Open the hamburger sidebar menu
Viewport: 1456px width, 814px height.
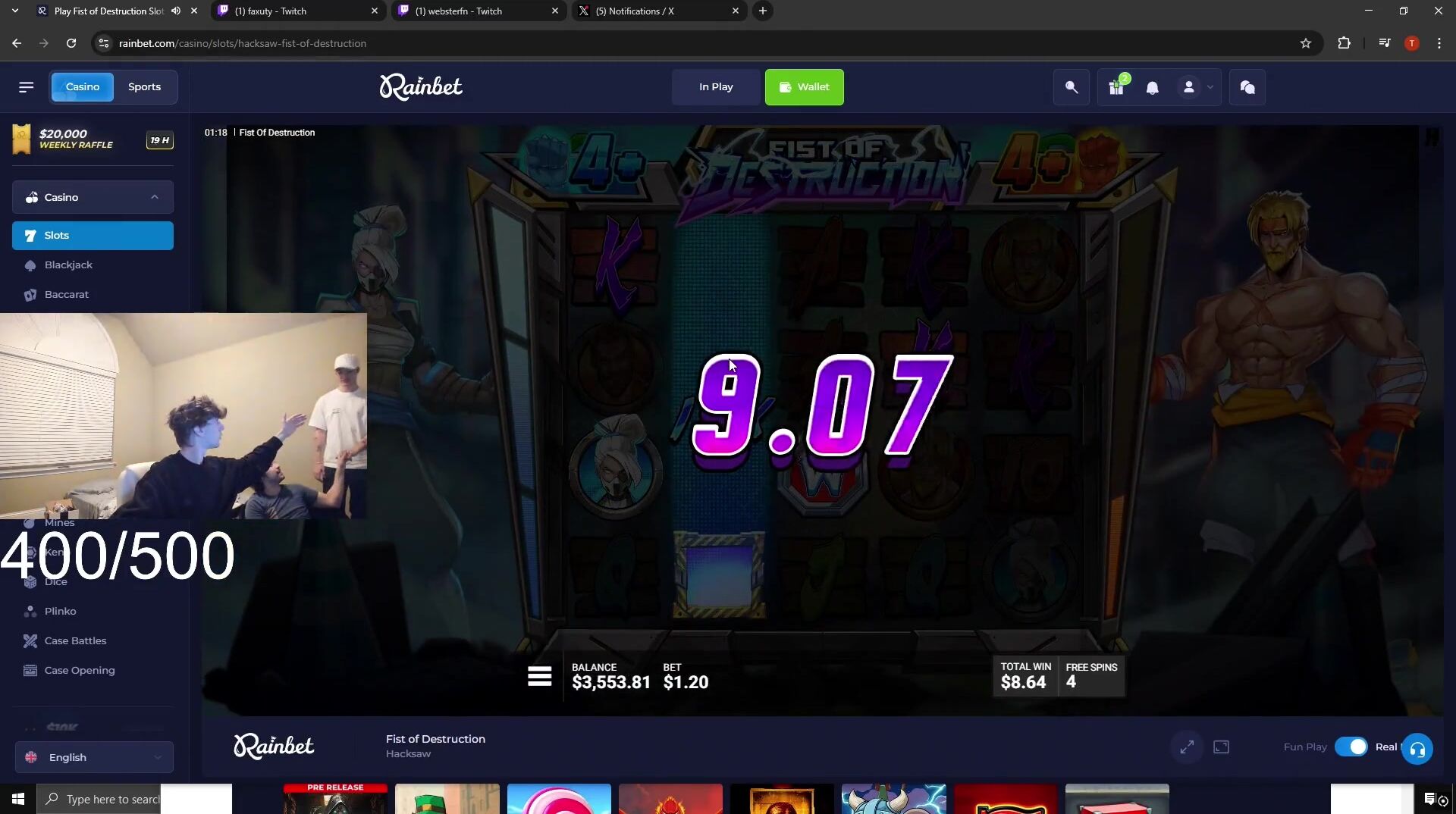point(26,87)
